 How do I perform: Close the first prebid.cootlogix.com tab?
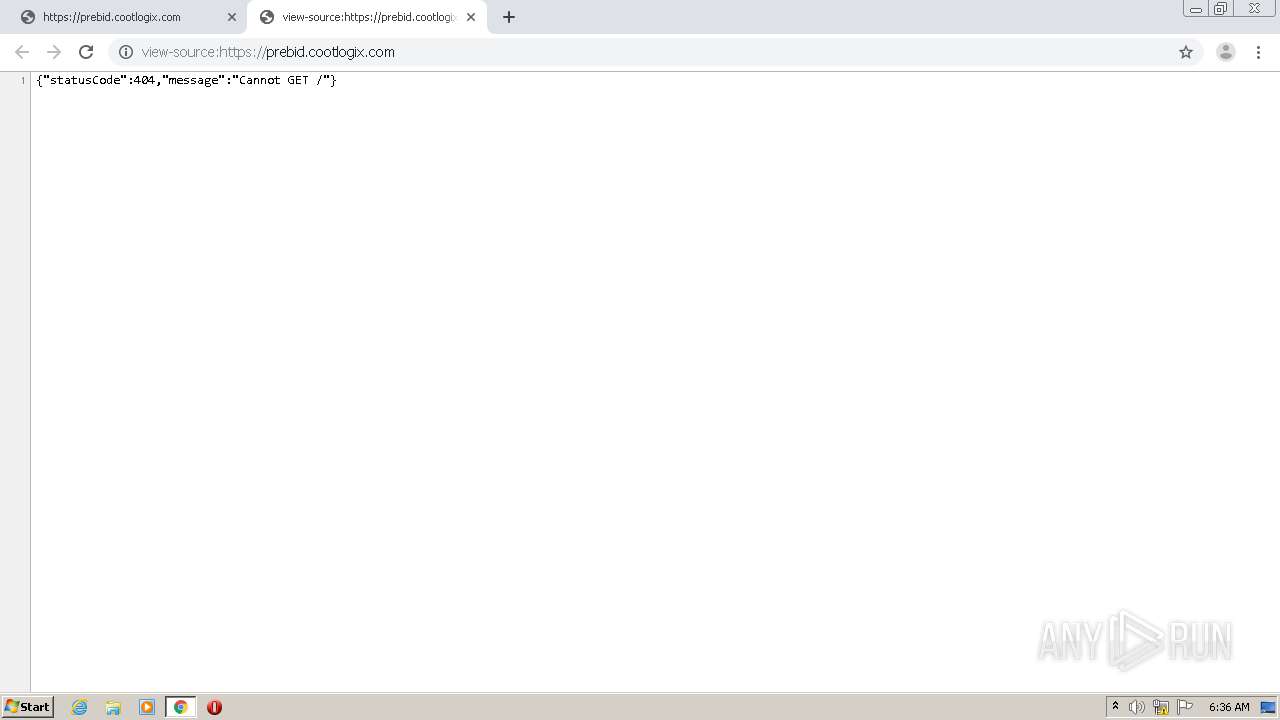[232, 17]
